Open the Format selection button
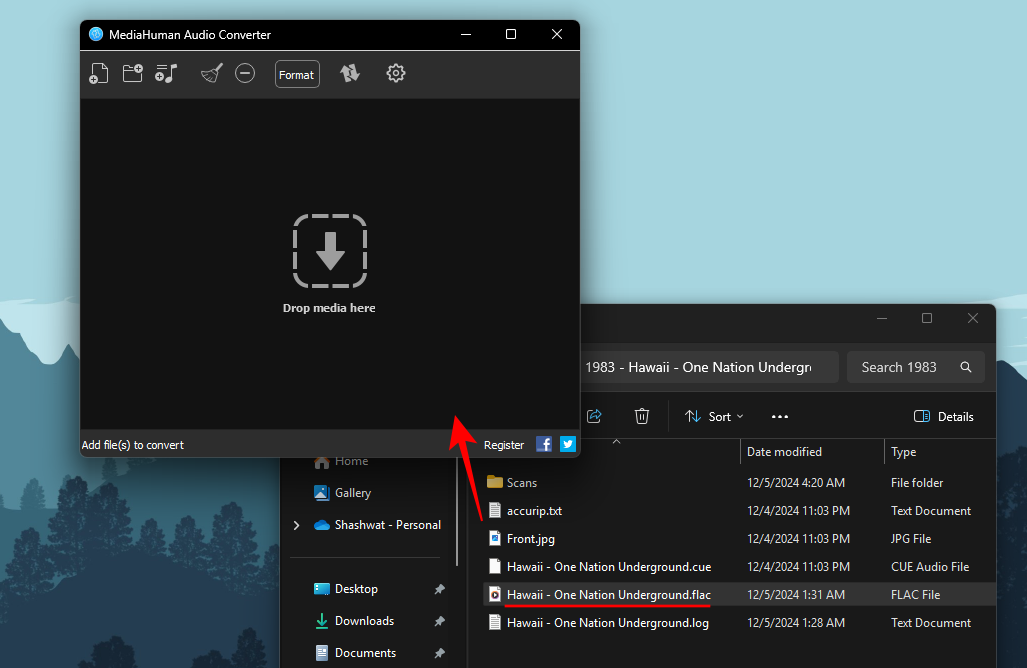The width and height of the screenshot is (1027, 668). point(297,74)
